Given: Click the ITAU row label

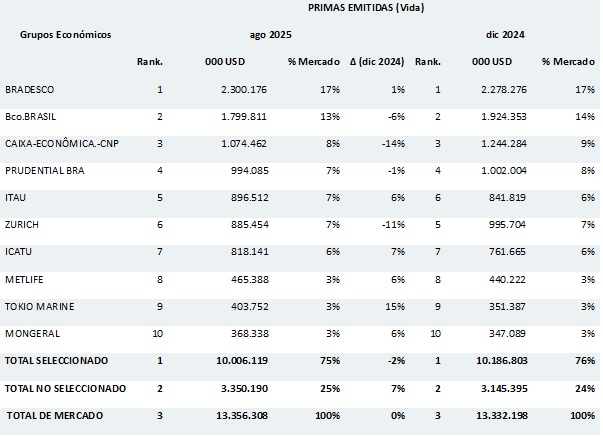Looking at the screenshot, I should coord(15,198).
